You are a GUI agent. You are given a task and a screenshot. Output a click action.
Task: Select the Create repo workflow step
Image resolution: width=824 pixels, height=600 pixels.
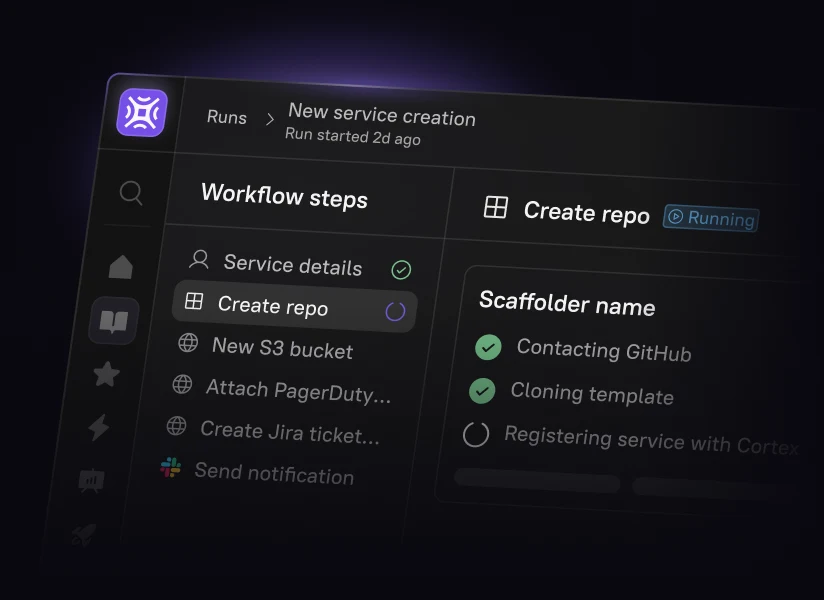click(x=272, y=306)
